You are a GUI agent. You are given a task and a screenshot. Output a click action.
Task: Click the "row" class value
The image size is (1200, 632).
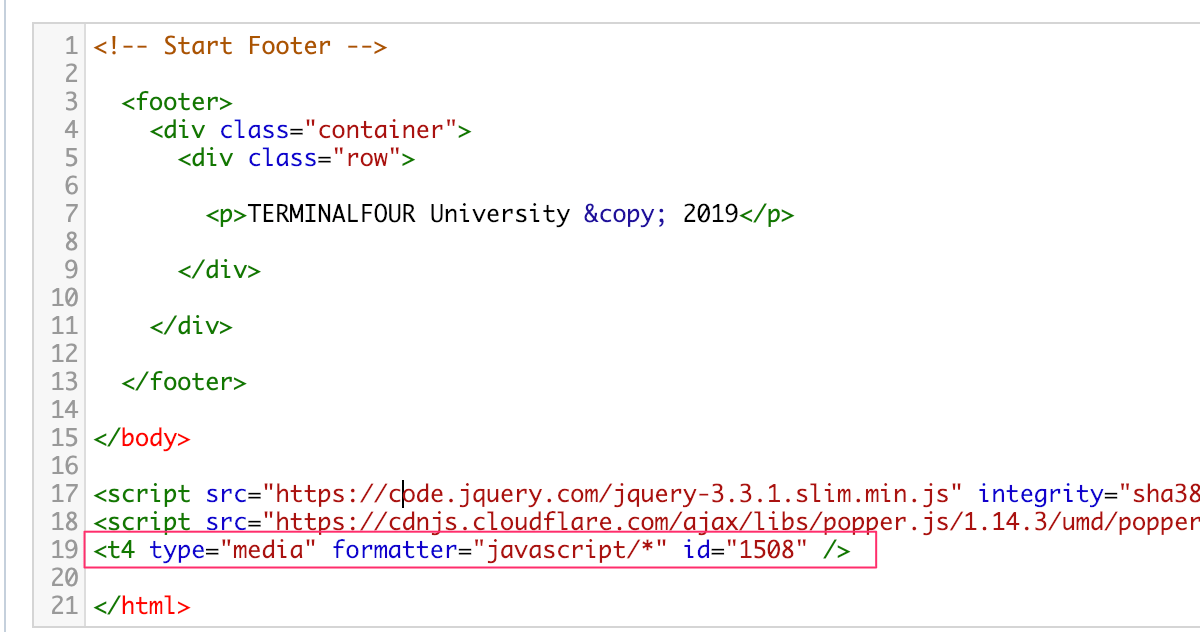coord(367,158)
